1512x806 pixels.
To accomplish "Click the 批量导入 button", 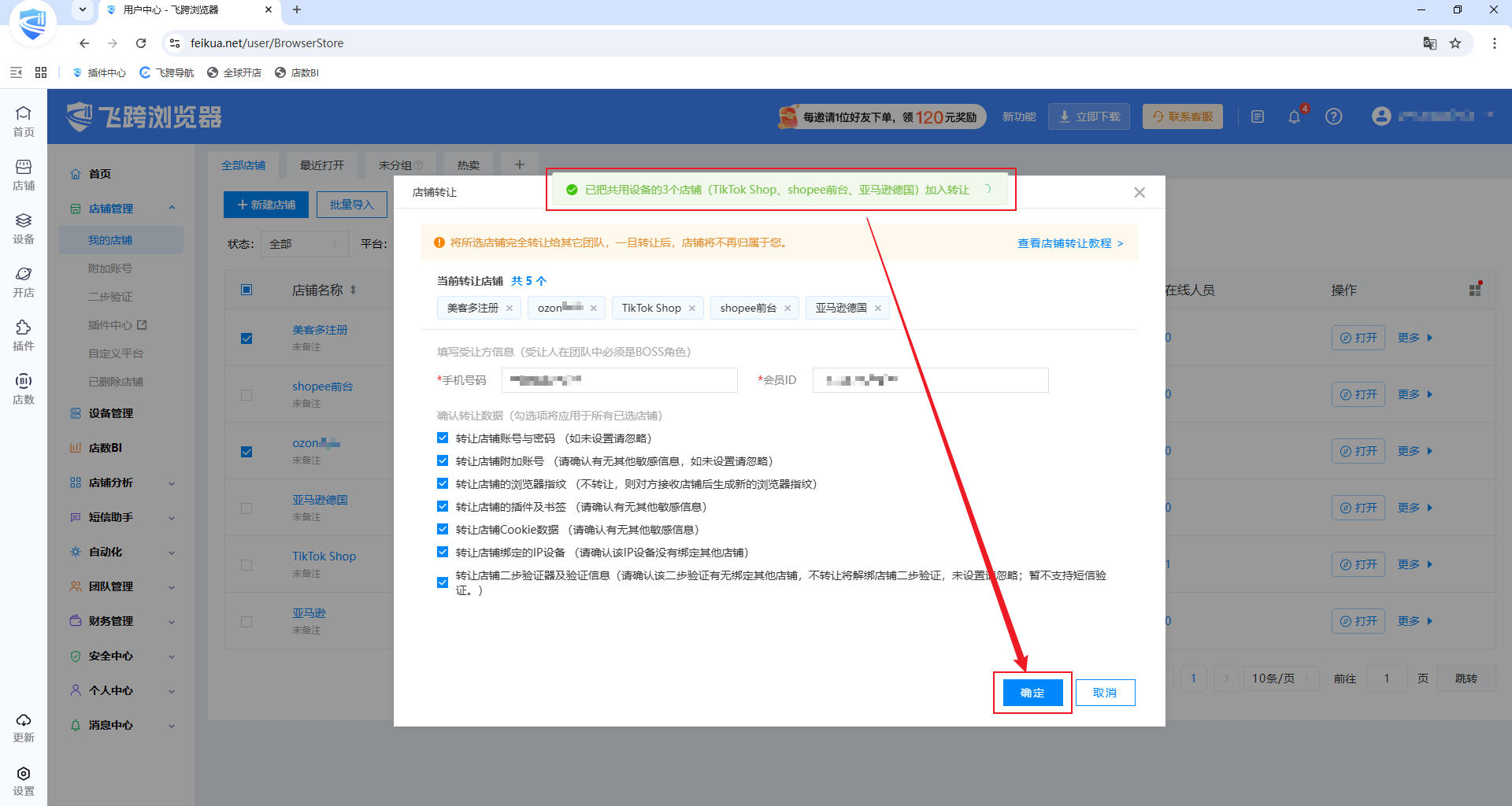I will 352,205.
